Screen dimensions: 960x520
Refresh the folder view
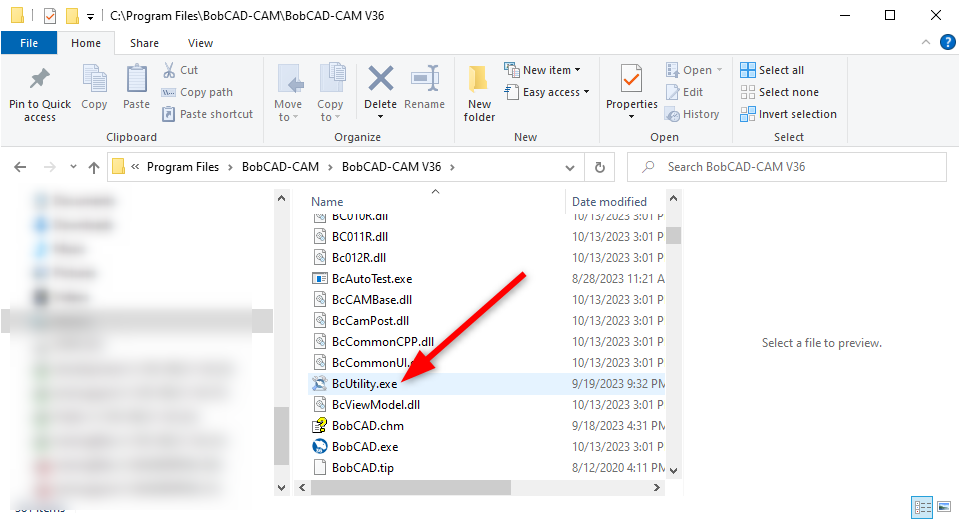click(600, 167)
